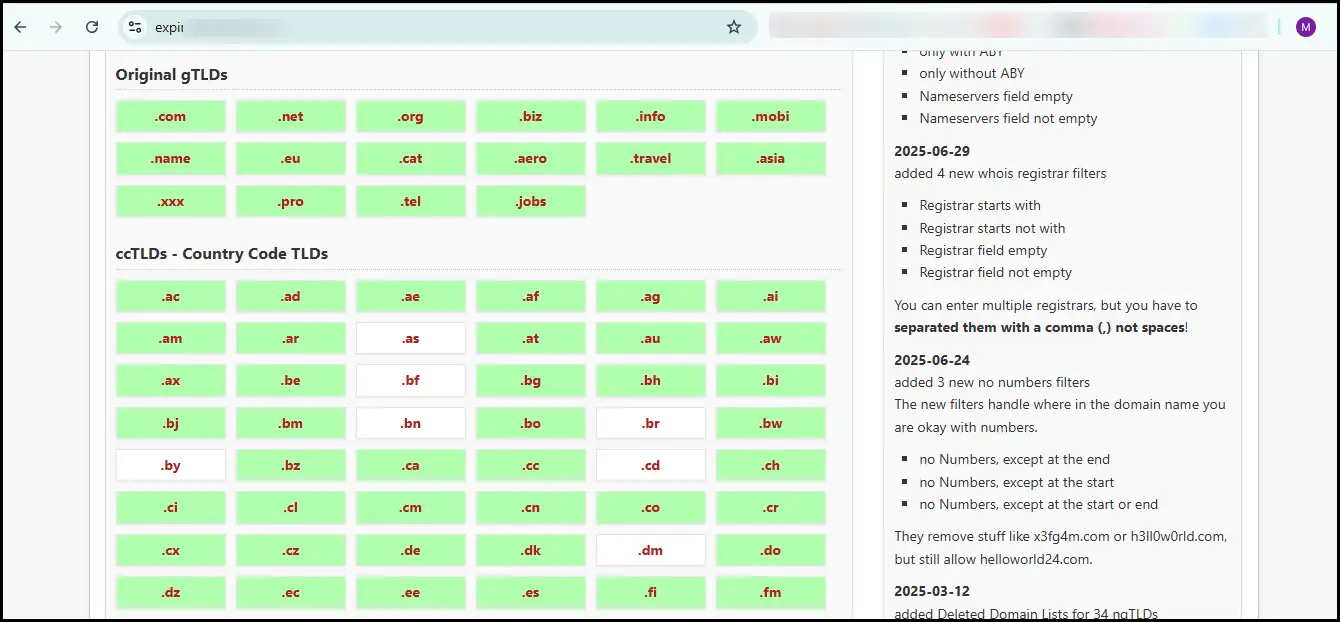Open the profile avatar menu
This screenshot has height=622, width=1340.
tap(1306, 27)
